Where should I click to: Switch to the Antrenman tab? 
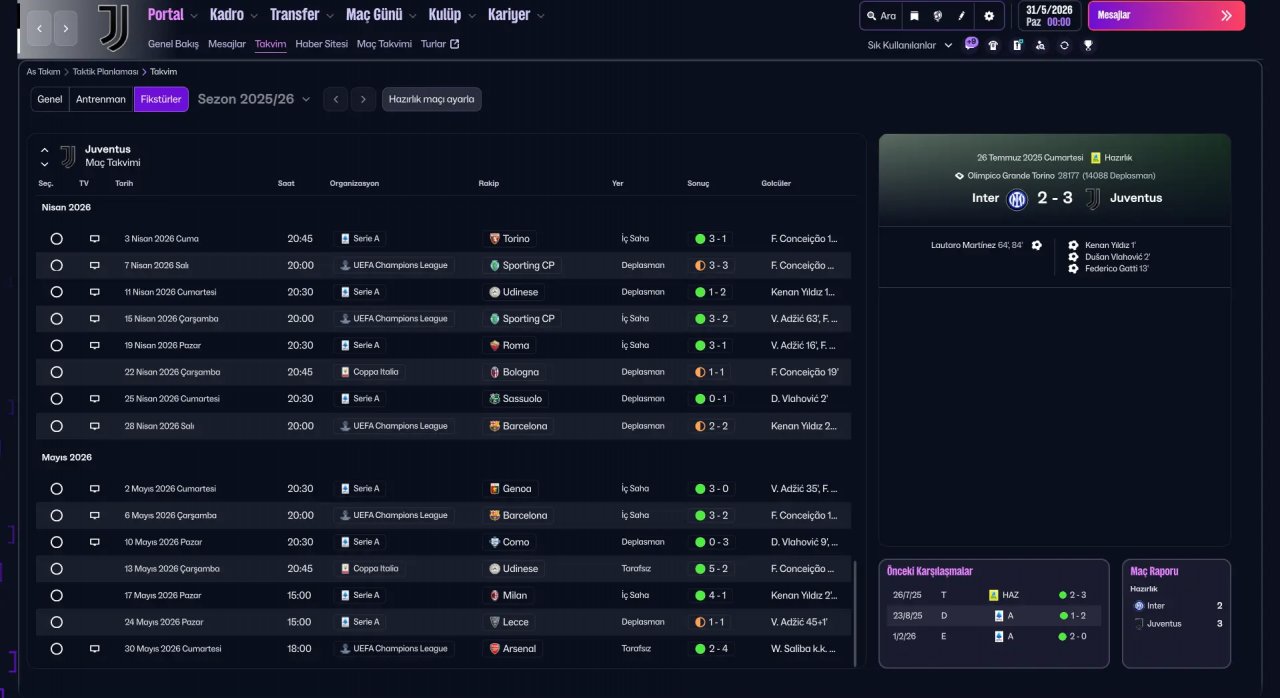(x=101, y=99)
